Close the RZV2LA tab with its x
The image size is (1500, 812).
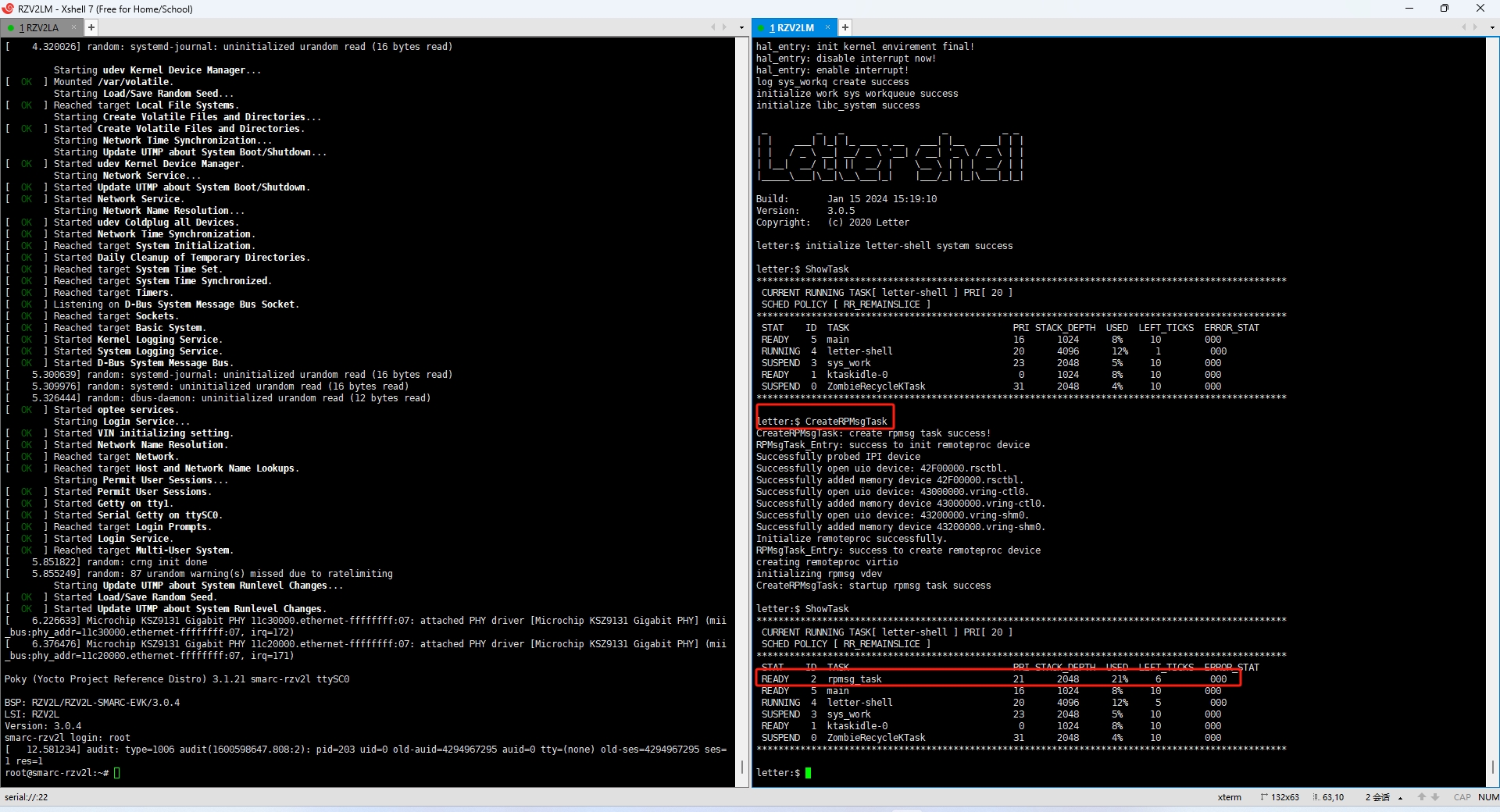pos(74,27)
